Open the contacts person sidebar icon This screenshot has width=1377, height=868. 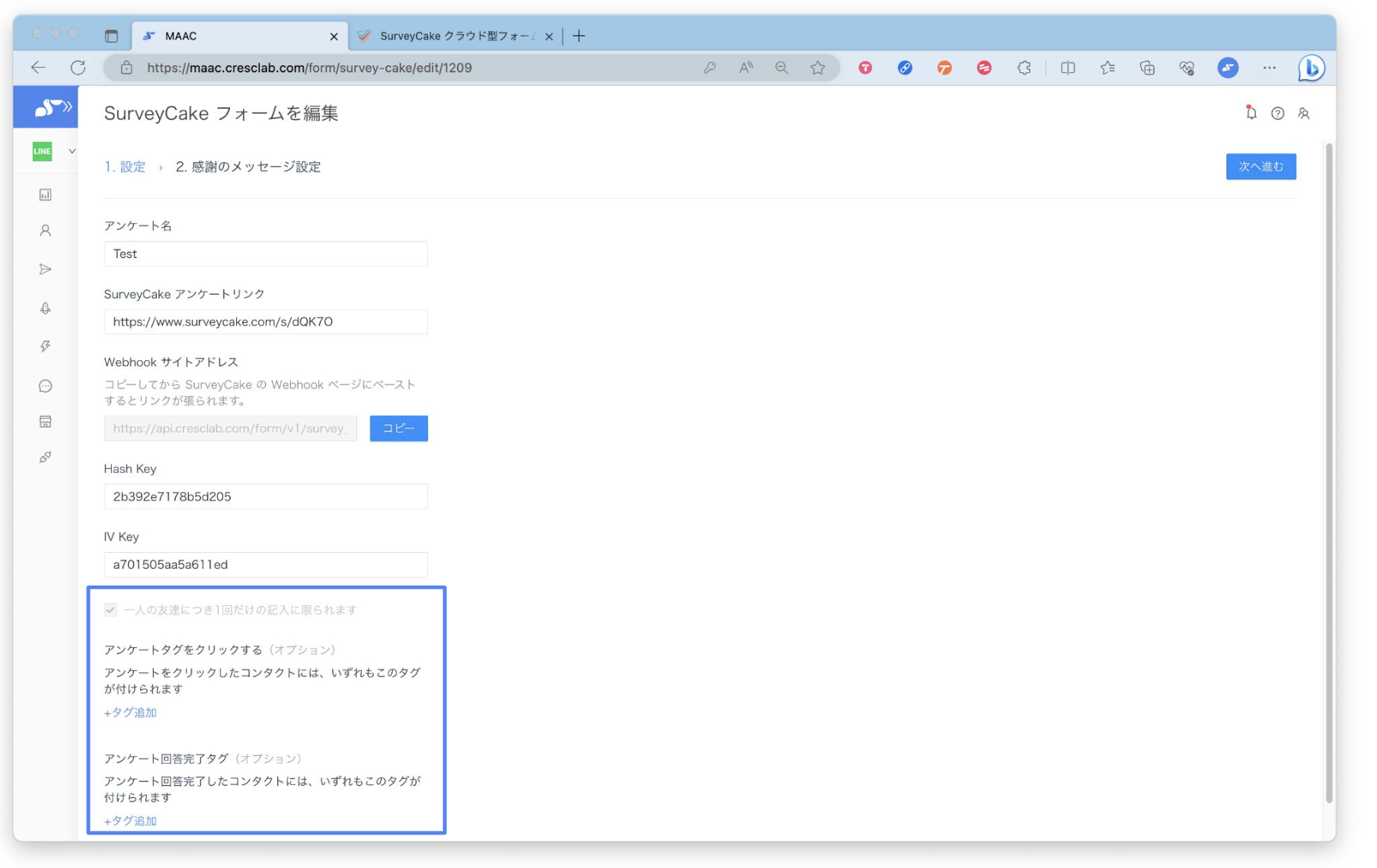point(46,231)
